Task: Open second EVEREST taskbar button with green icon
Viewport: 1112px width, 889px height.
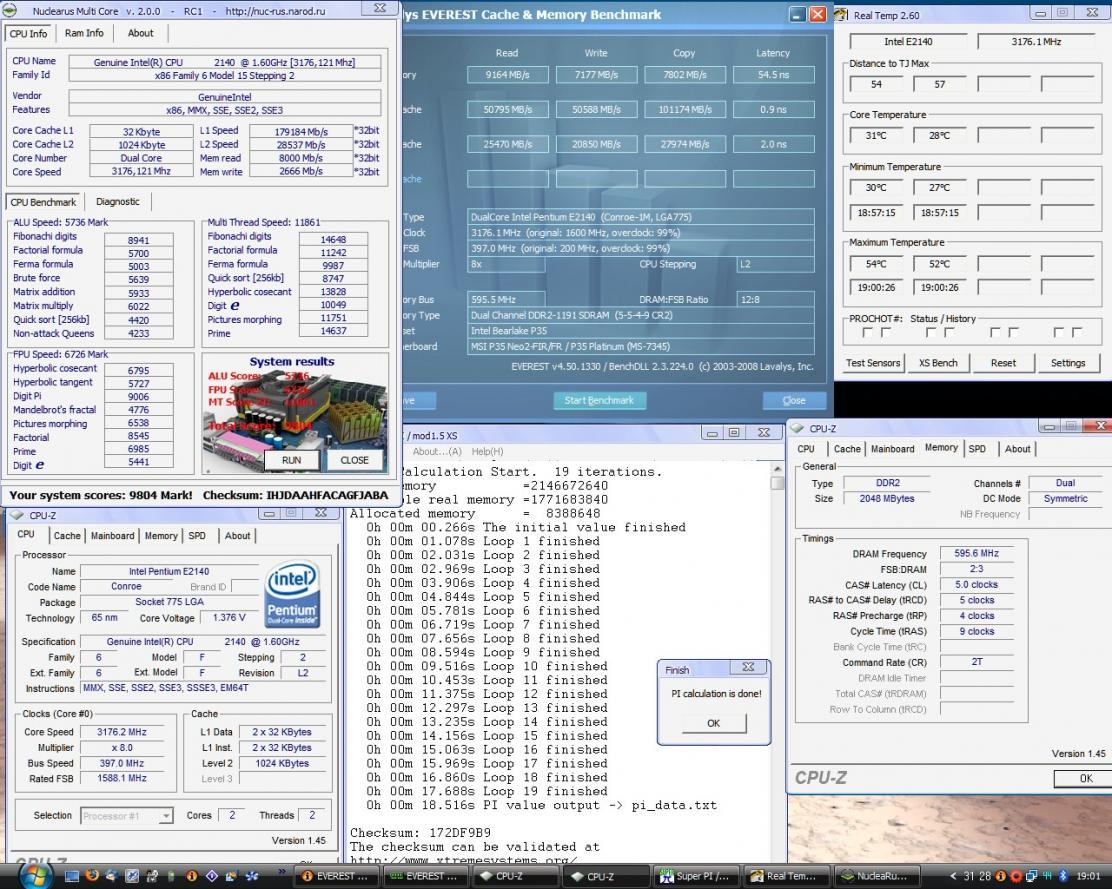Action: pyautogui.click(x=426, y=876)
